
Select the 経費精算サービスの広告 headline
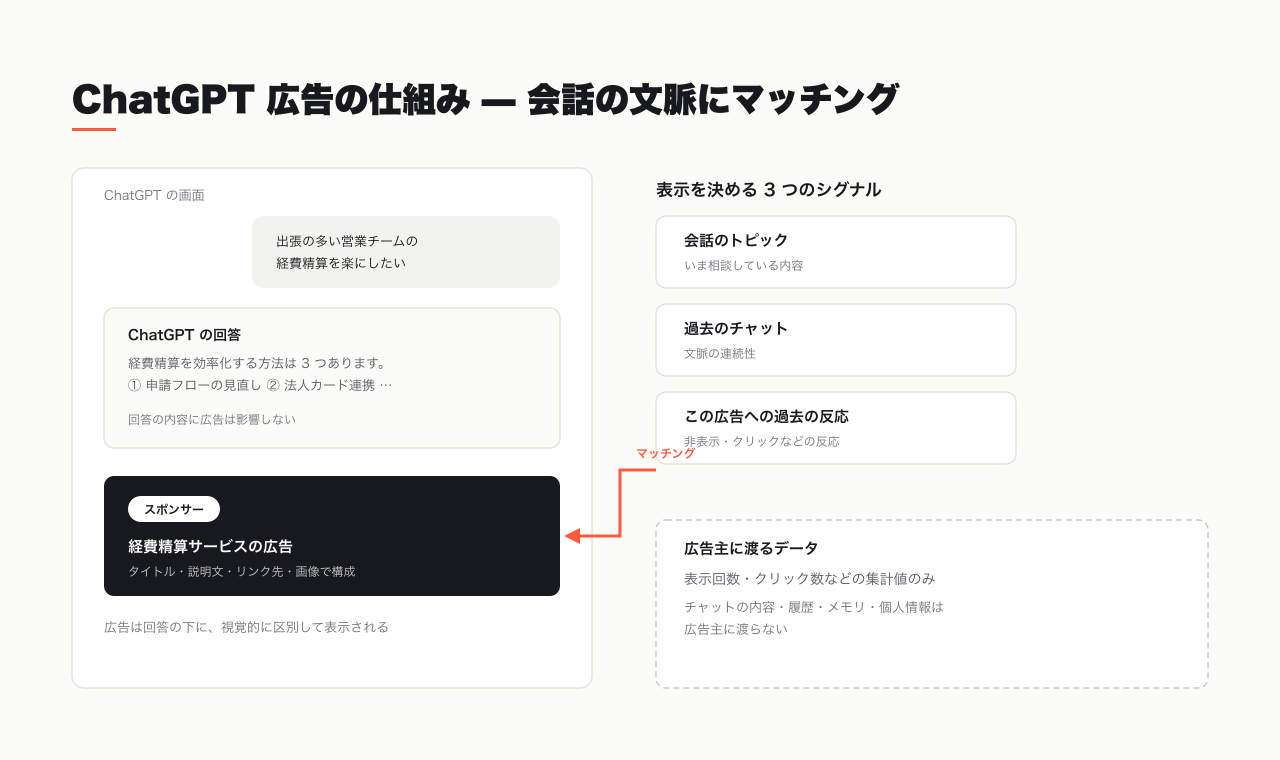pyautogui.click(x=210, y=547)
